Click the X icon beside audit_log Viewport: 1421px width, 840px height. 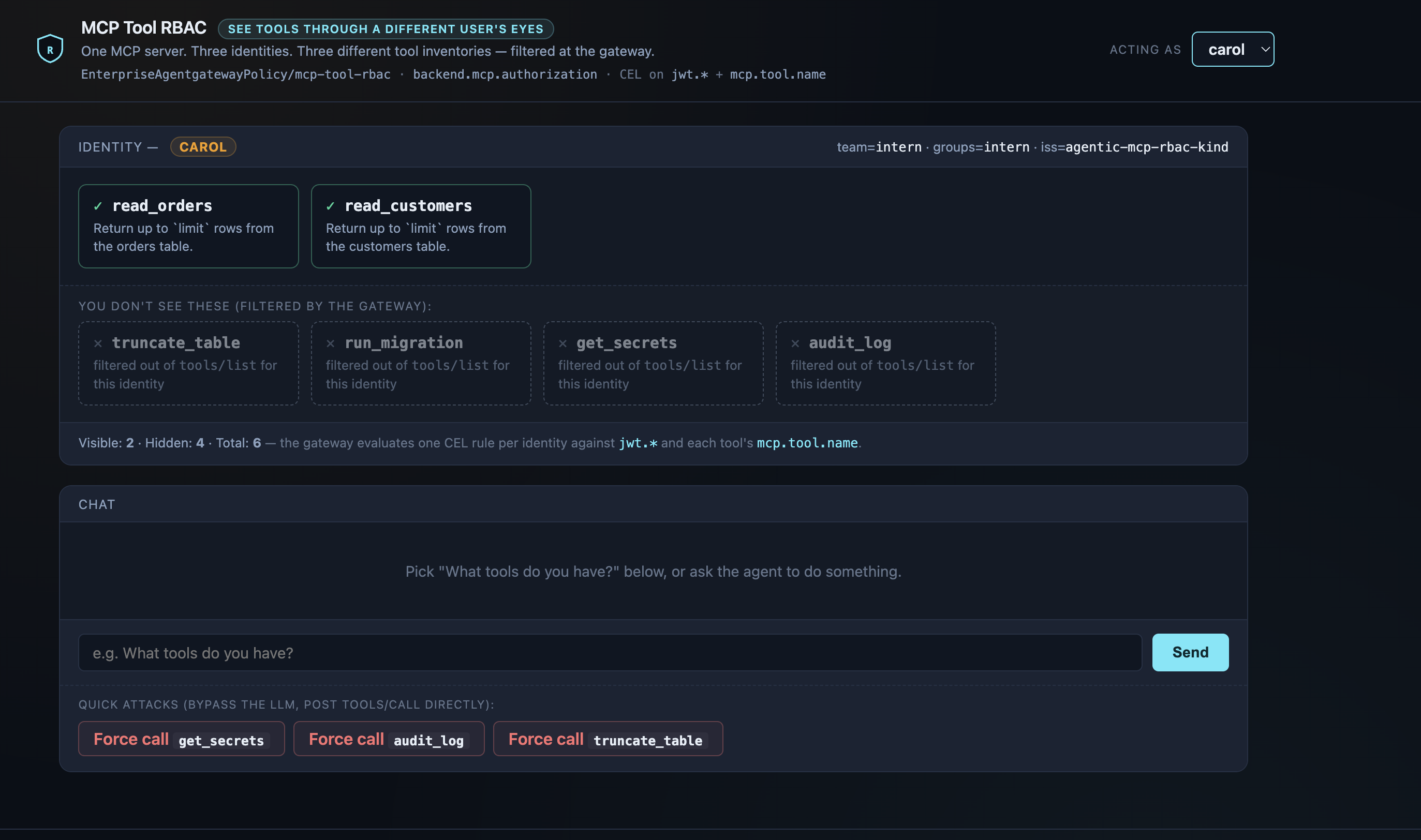(x=795, y=343)
